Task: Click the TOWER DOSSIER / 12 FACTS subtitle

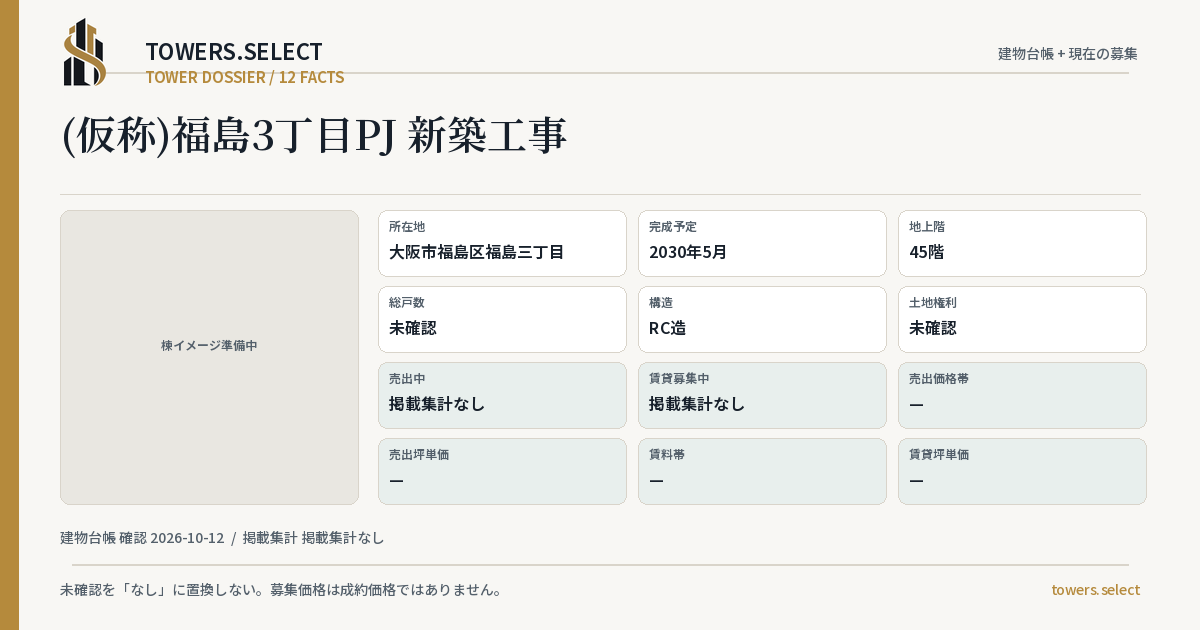Action: 245,77
